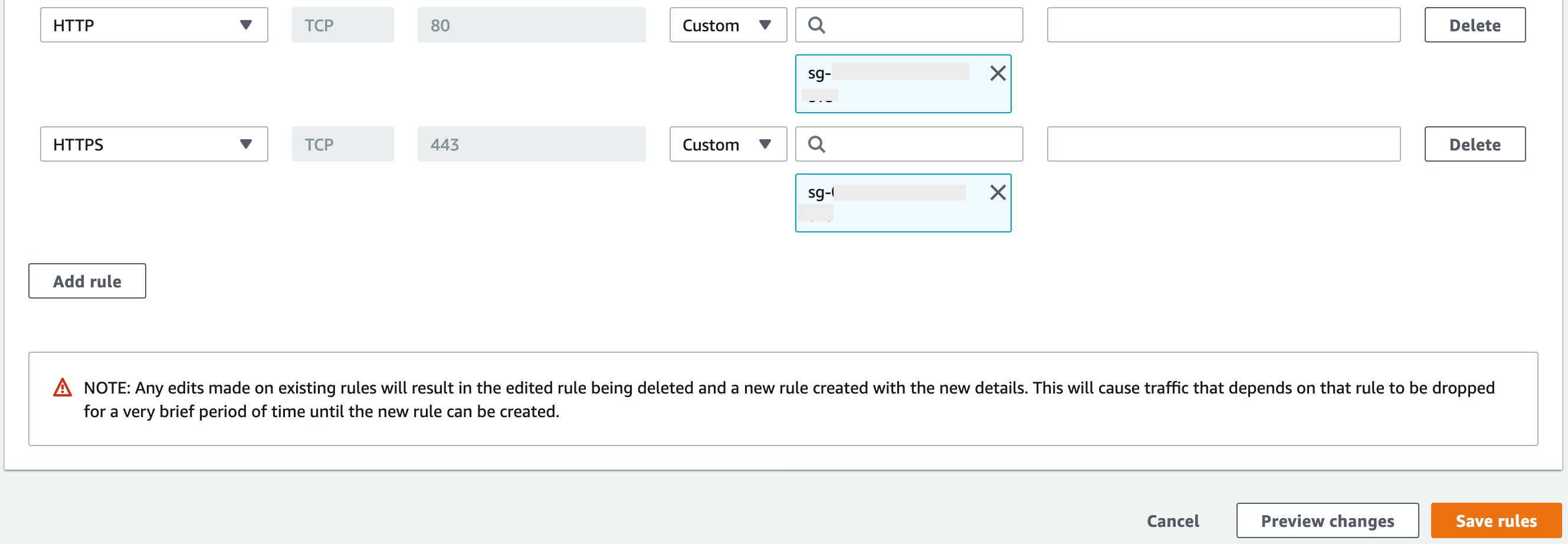Click Save rules
This screenshot has height=544, width=1568.
[1495, 521]
